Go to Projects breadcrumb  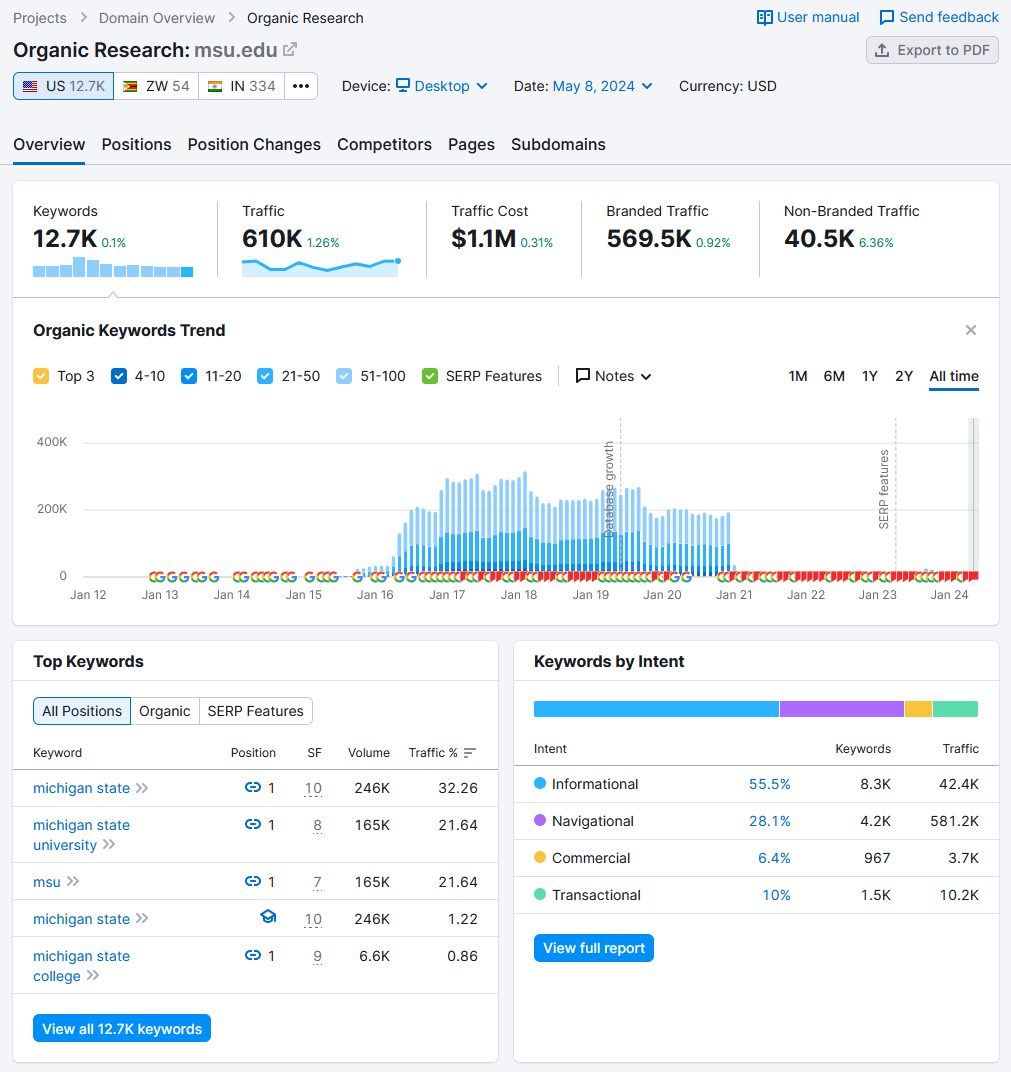40,18
